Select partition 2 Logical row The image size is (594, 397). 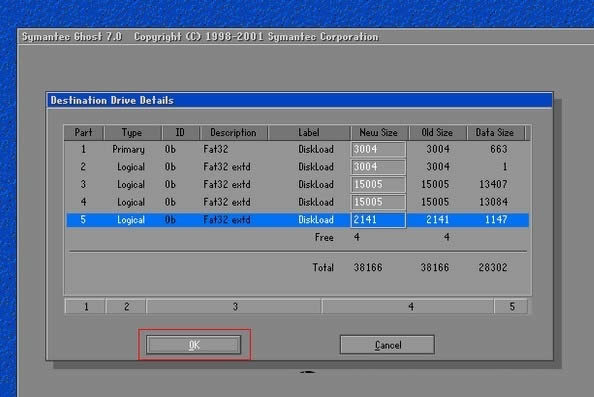(297, 167)
